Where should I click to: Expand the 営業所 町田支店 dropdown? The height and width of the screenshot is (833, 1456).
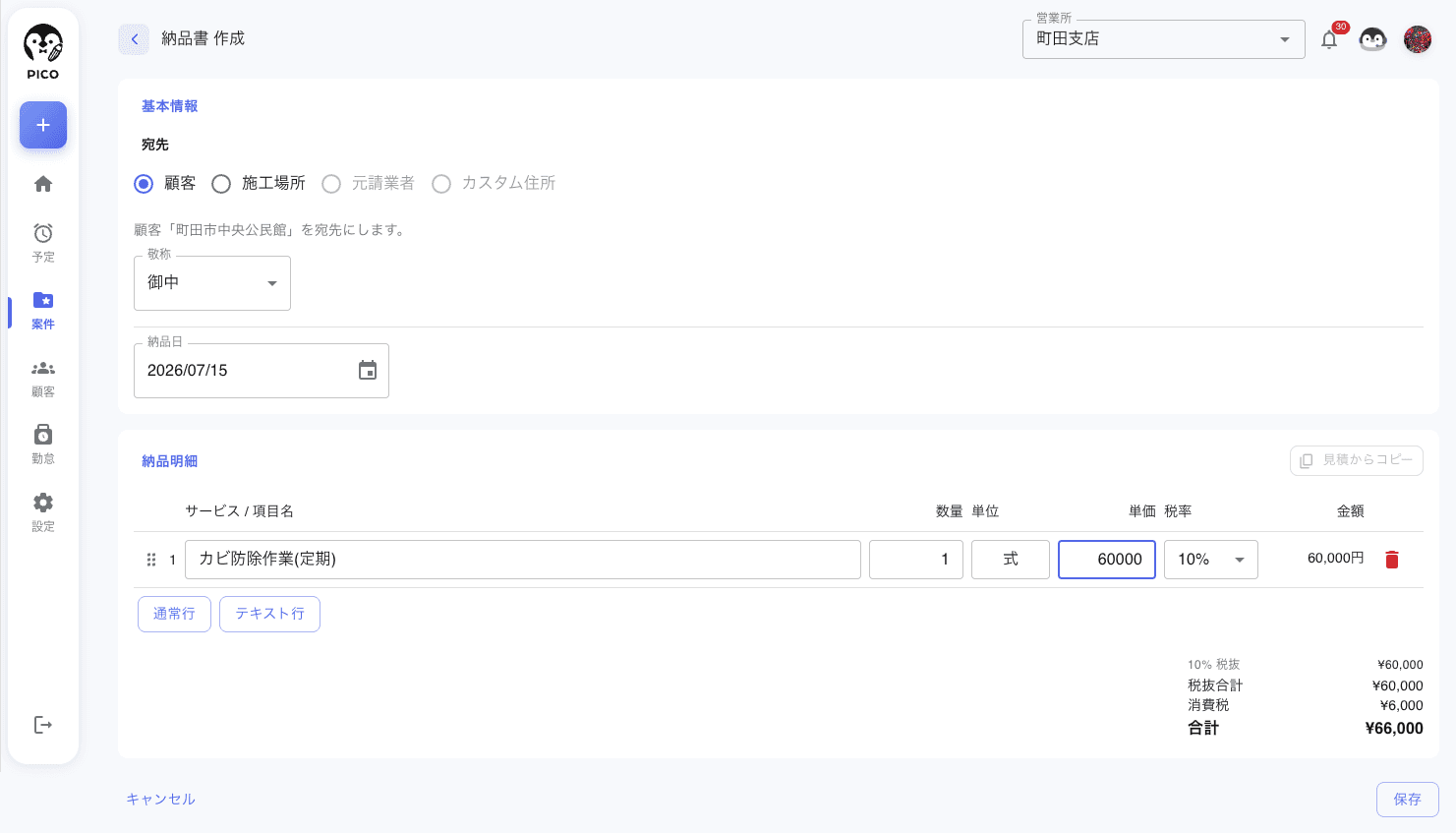pyautogui.click(x=1164, y=39)
